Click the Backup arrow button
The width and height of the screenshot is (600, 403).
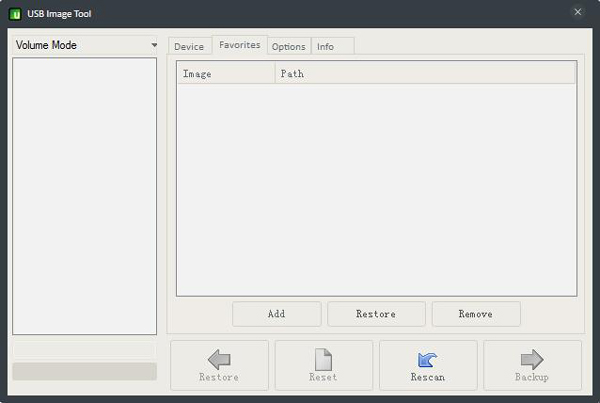tap(532, 365)
